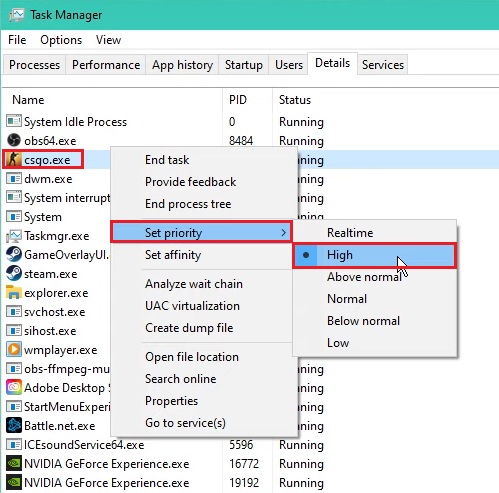The height and width of the screenshot is (493, 499).
Task: Click the obs-ffmpeg-mux process icon
Action: 14,368
